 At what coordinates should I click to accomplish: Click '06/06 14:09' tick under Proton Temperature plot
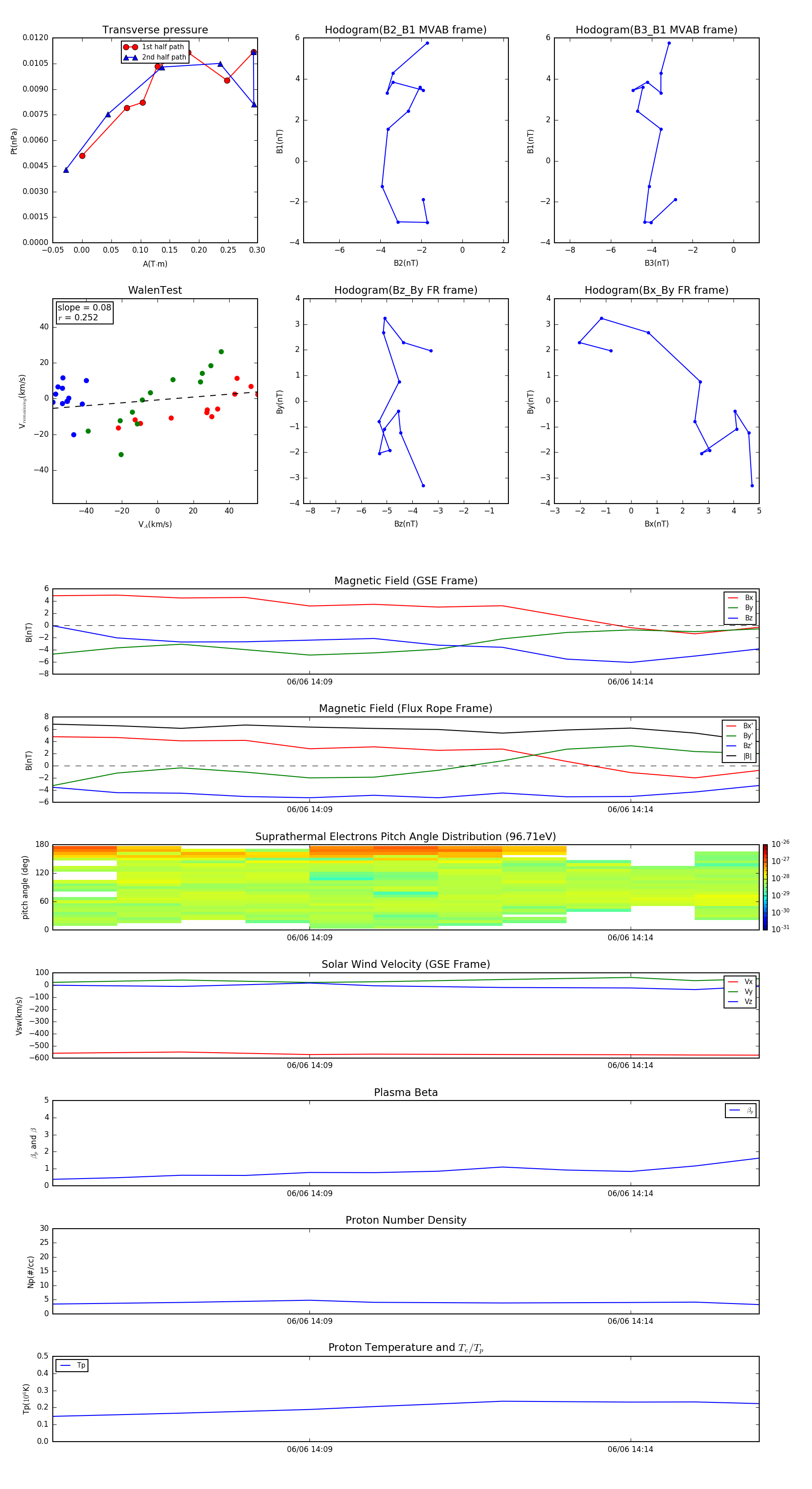click(x=309, y=1449)
